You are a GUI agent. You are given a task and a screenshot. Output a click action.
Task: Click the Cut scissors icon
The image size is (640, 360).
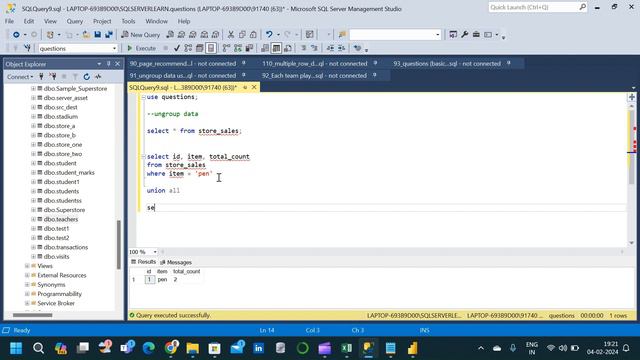click(231, 35)
